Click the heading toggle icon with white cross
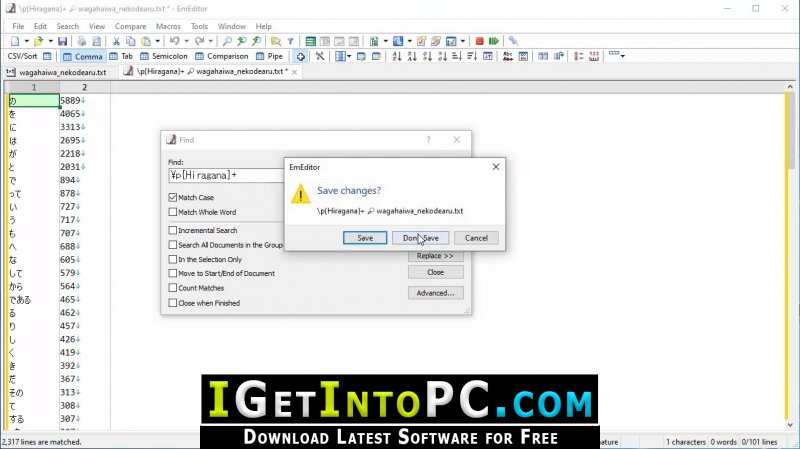Image resolution: width=800 pixels, height=449 pixels. pos(301,56)
